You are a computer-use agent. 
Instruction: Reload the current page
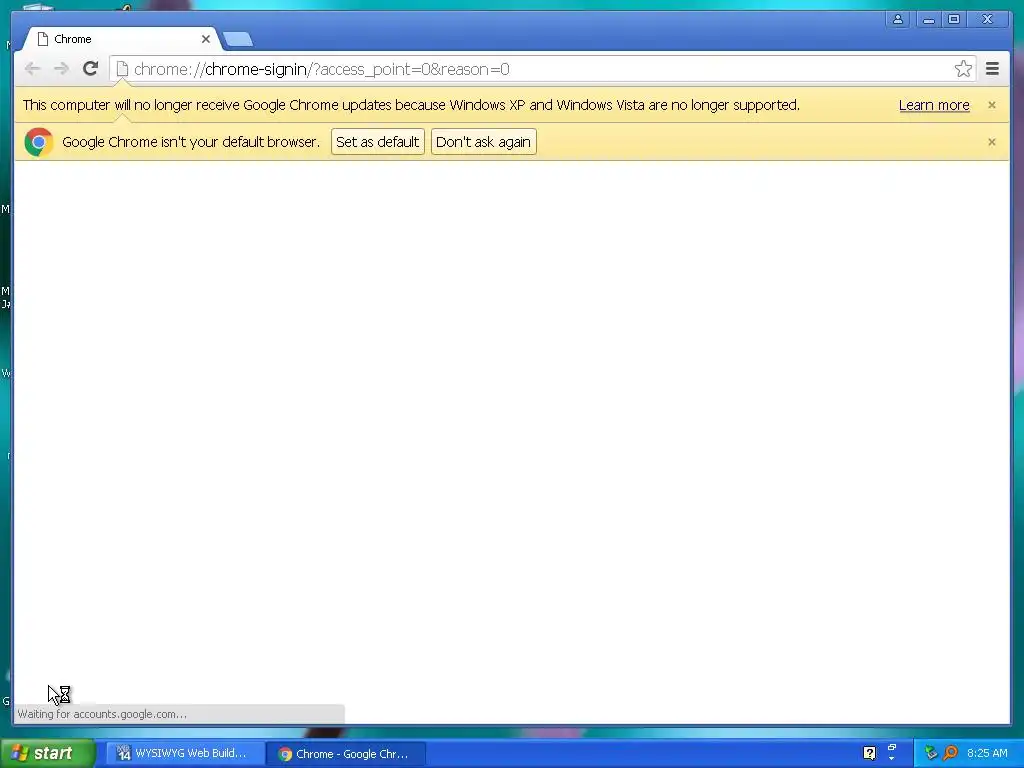point(90,69)
